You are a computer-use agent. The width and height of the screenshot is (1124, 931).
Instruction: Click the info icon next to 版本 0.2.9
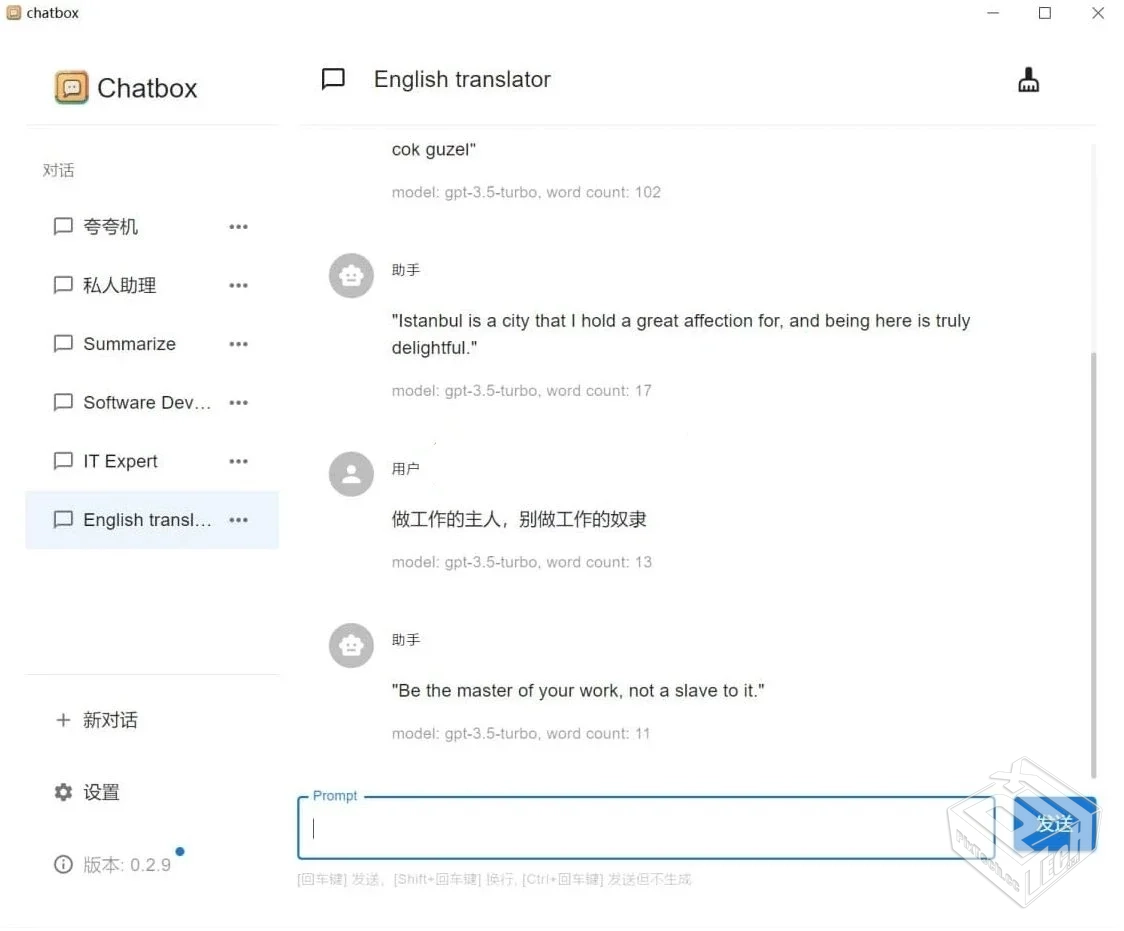pyautogui.click(x=63, y=864)
